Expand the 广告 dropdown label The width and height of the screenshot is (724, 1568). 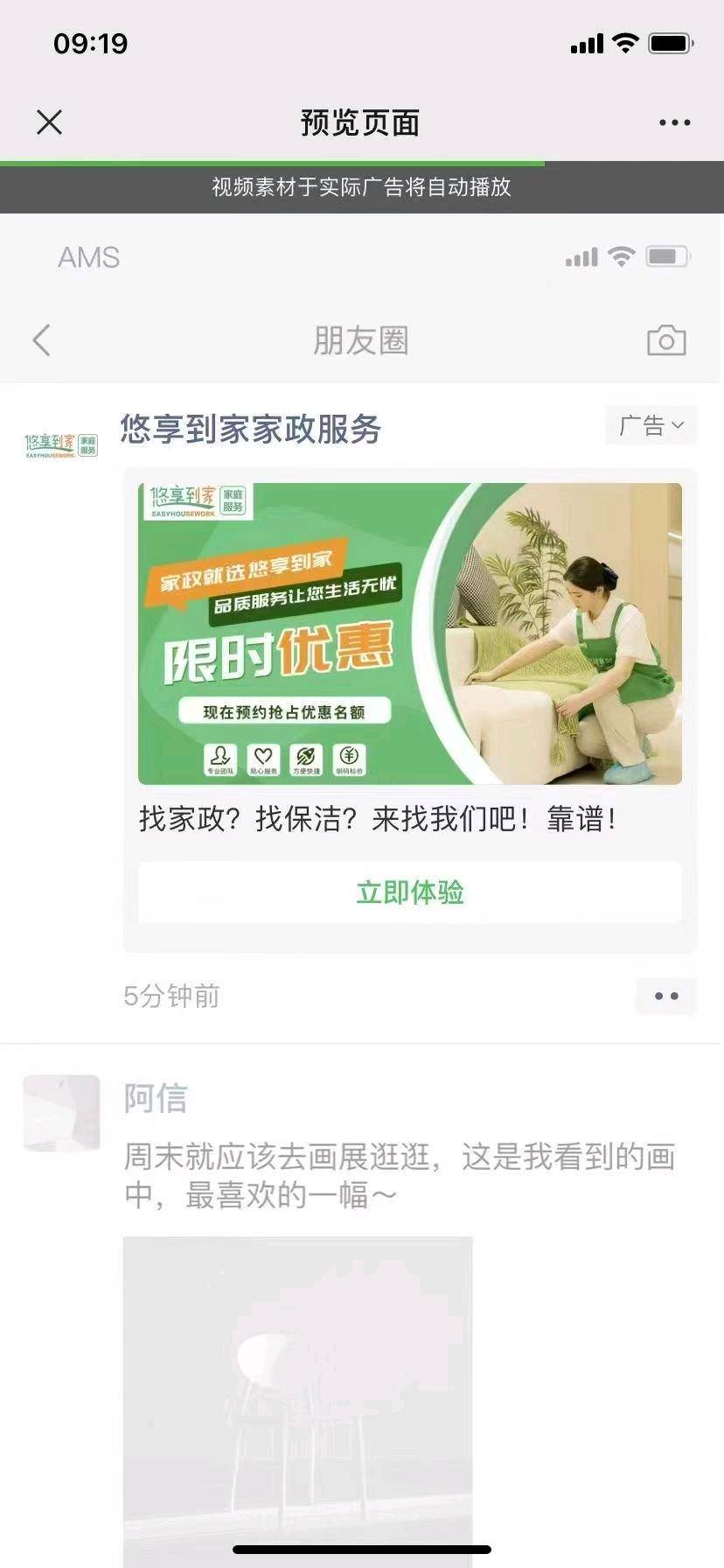point(651,426)
